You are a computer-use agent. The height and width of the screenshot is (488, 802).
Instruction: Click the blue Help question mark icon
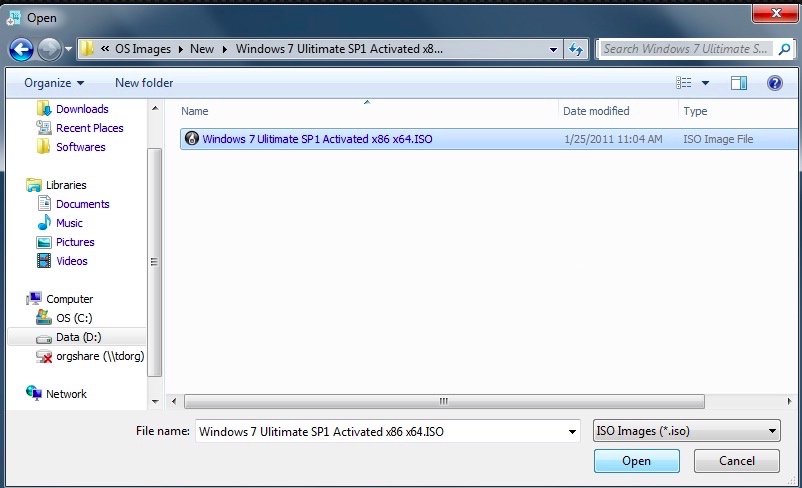(x=774, y=83)
